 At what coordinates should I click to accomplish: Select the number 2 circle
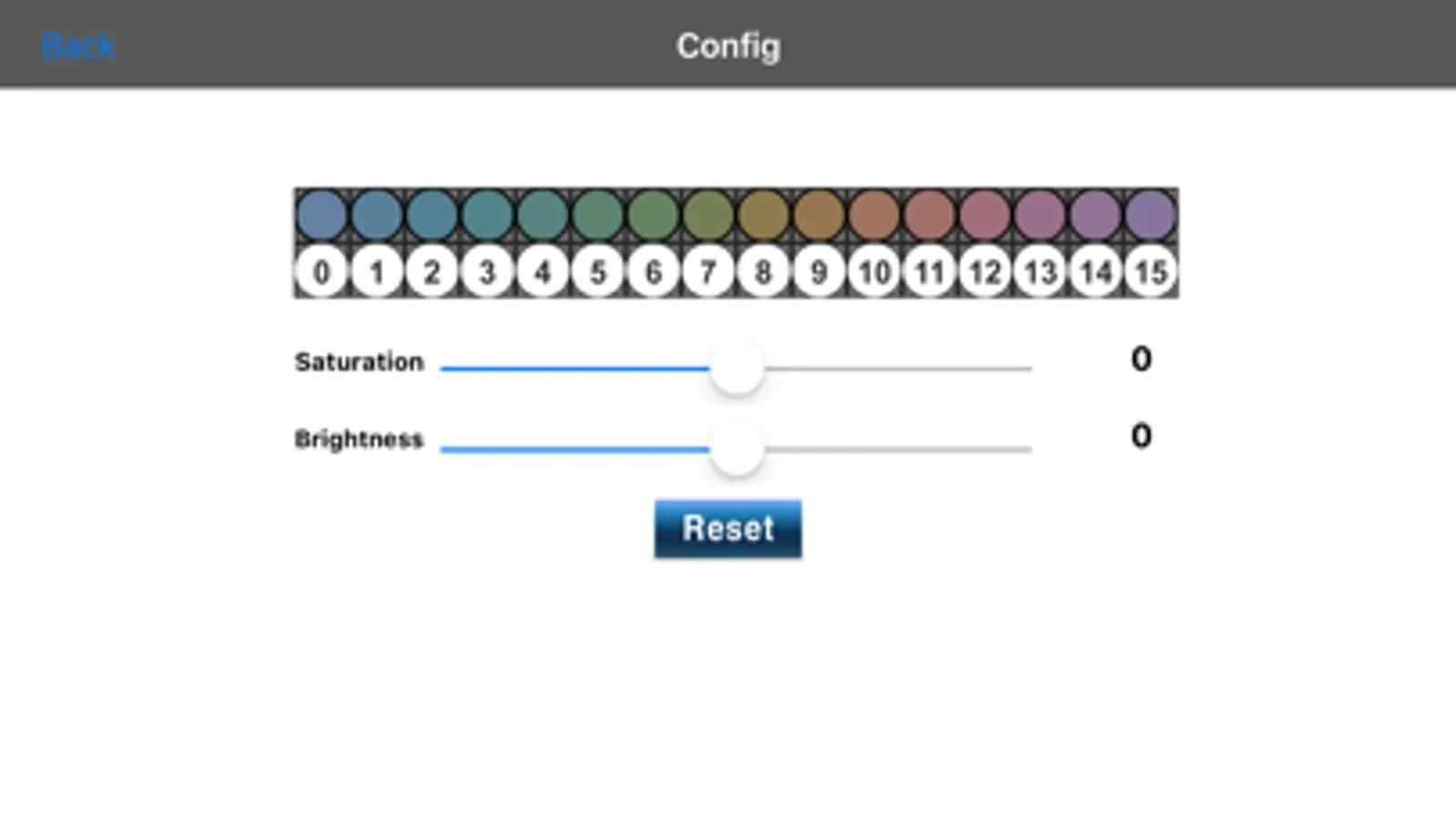coord(432,272)
